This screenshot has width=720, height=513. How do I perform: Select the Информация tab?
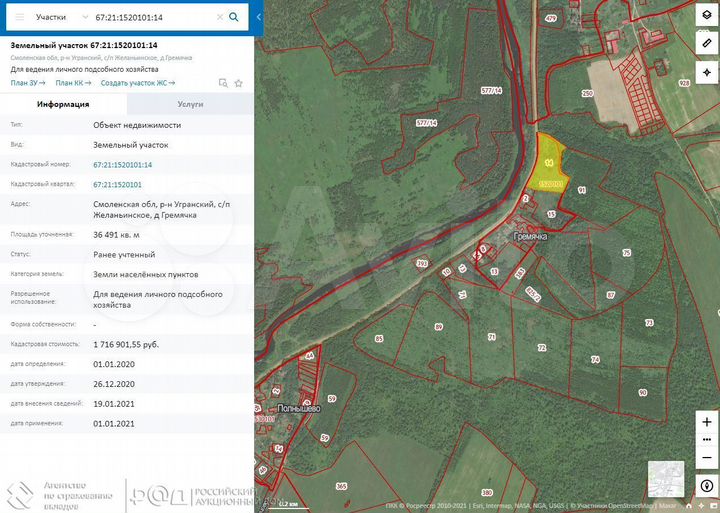pos(63,104)
